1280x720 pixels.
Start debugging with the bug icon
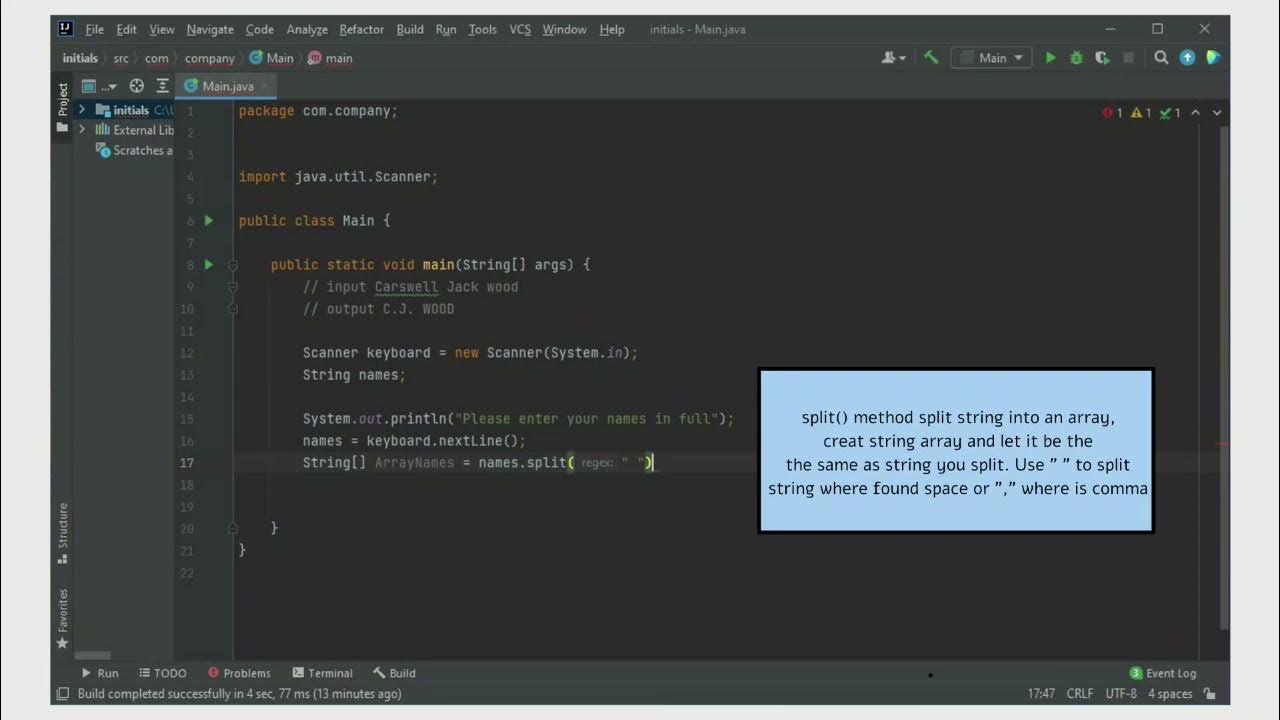click(x=1076, y=58)
